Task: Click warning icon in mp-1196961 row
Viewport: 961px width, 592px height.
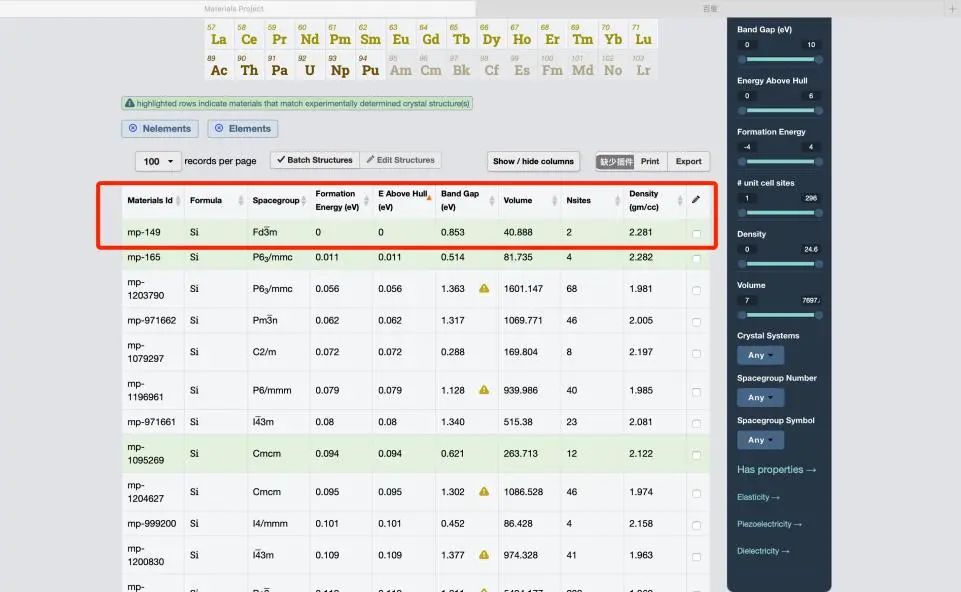Action: pyautogui.click(x=484, y=389)
